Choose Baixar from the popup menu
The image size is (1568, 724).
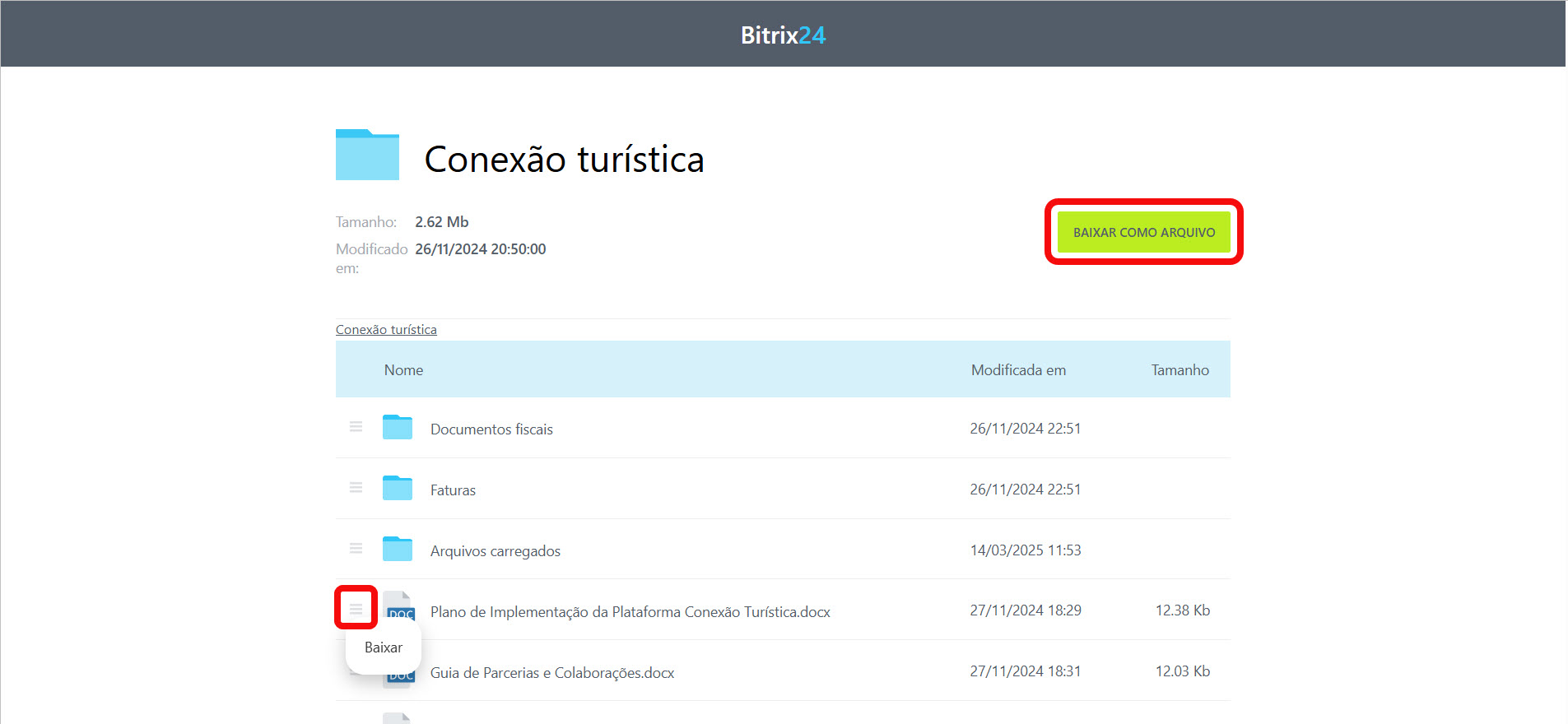click(384, 647)
